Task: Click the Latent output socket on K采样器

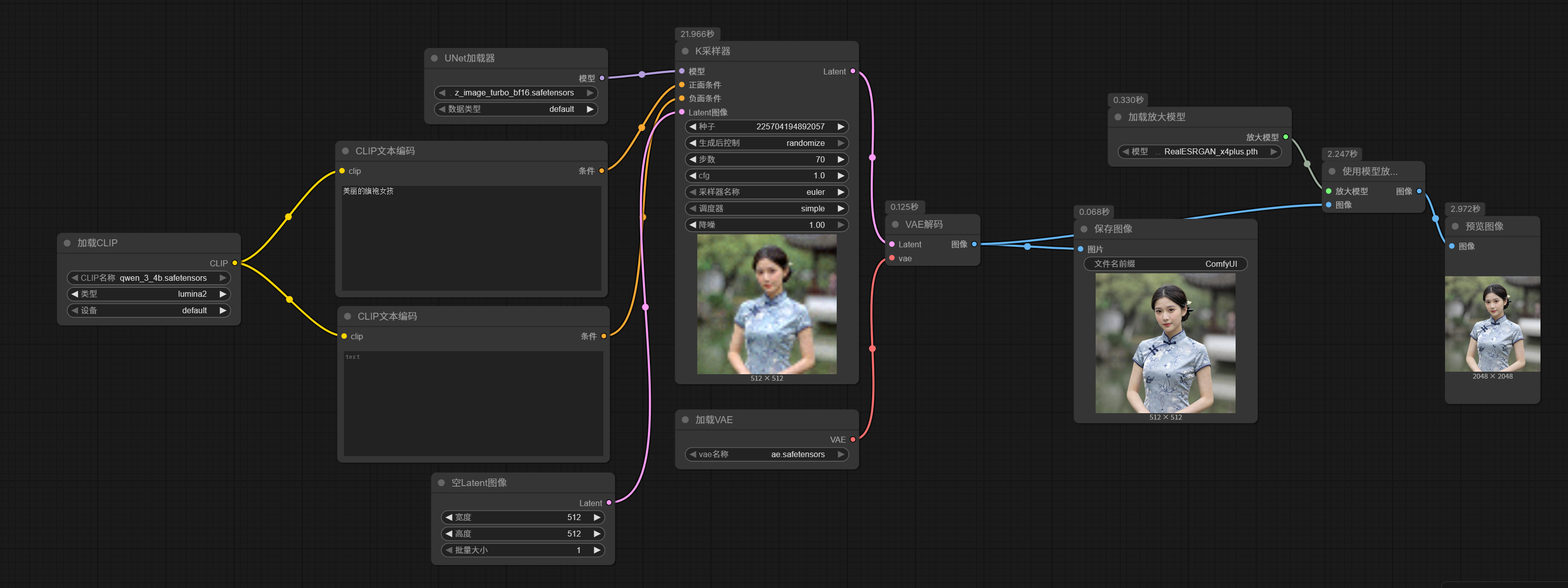Action: [852, 71]
